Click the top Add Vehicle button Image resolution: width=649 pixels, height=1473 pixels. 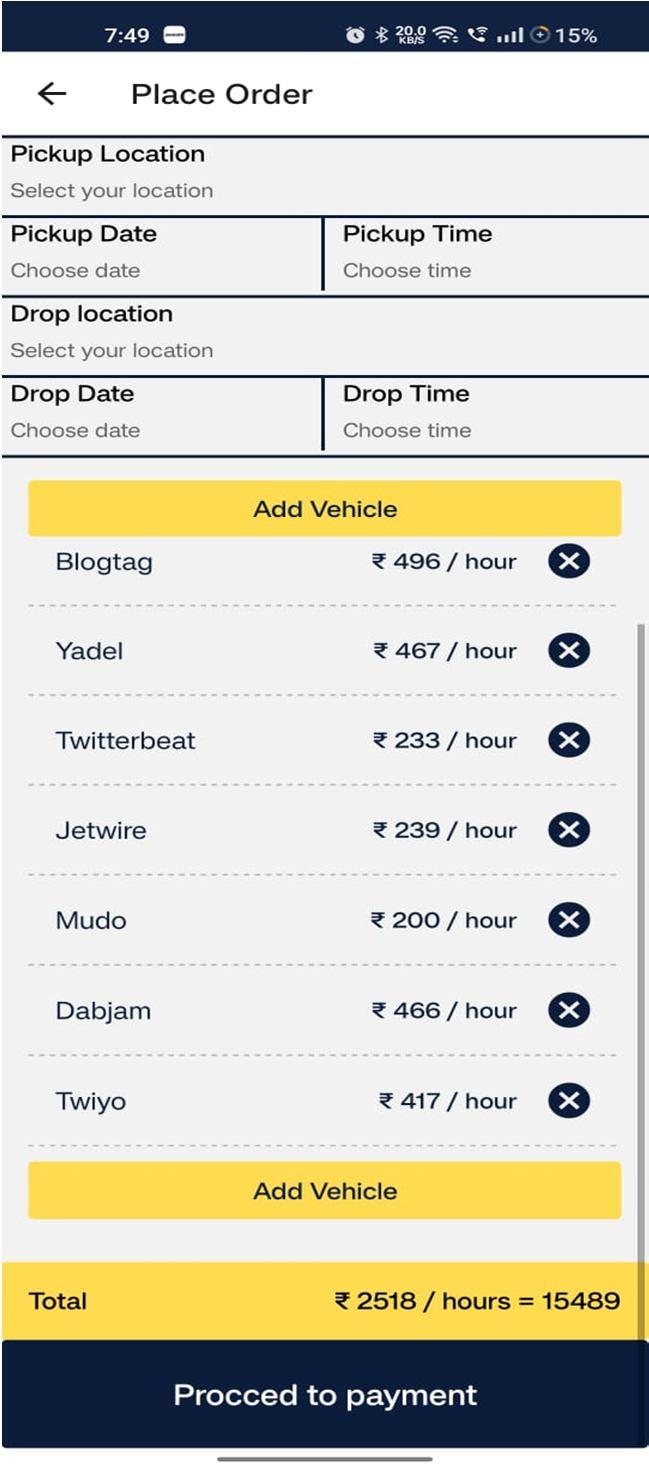pyautogui.click(x=325, y=508)
